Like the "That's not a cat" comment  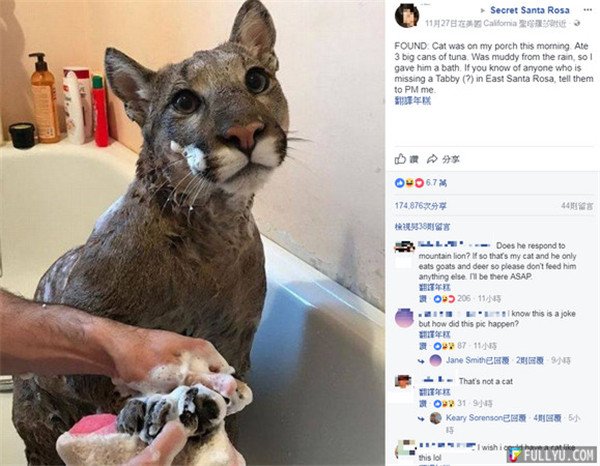pos(423,404)
